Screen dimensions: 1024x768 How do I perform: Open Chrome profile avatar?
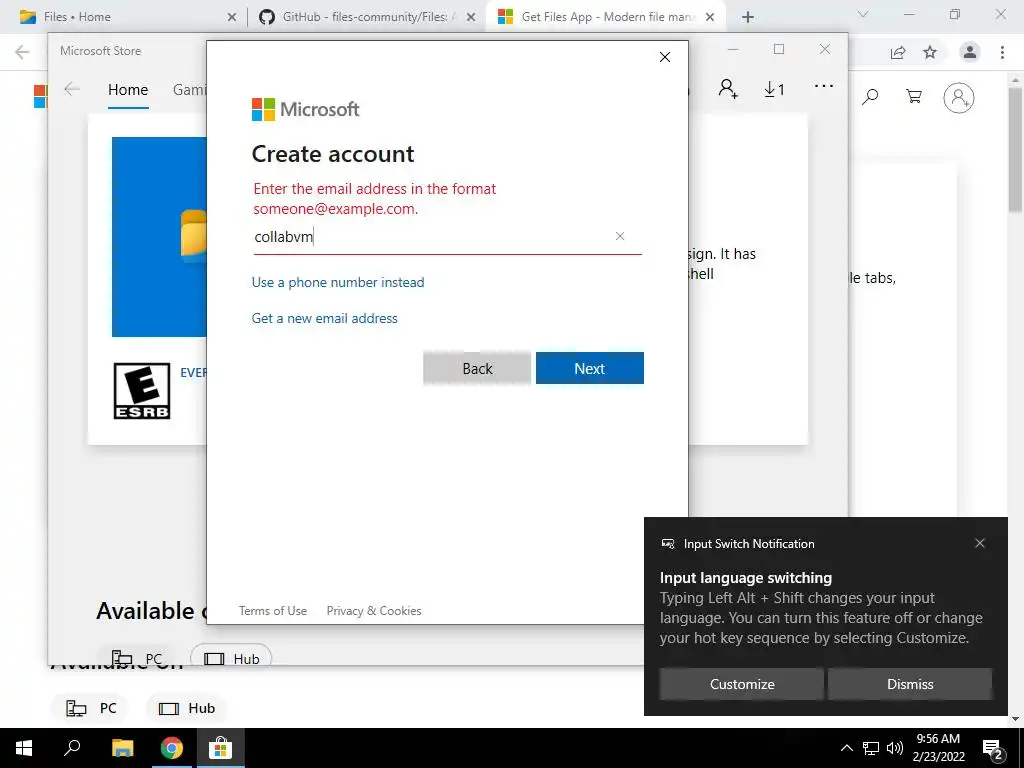click(x=970, y=52)
